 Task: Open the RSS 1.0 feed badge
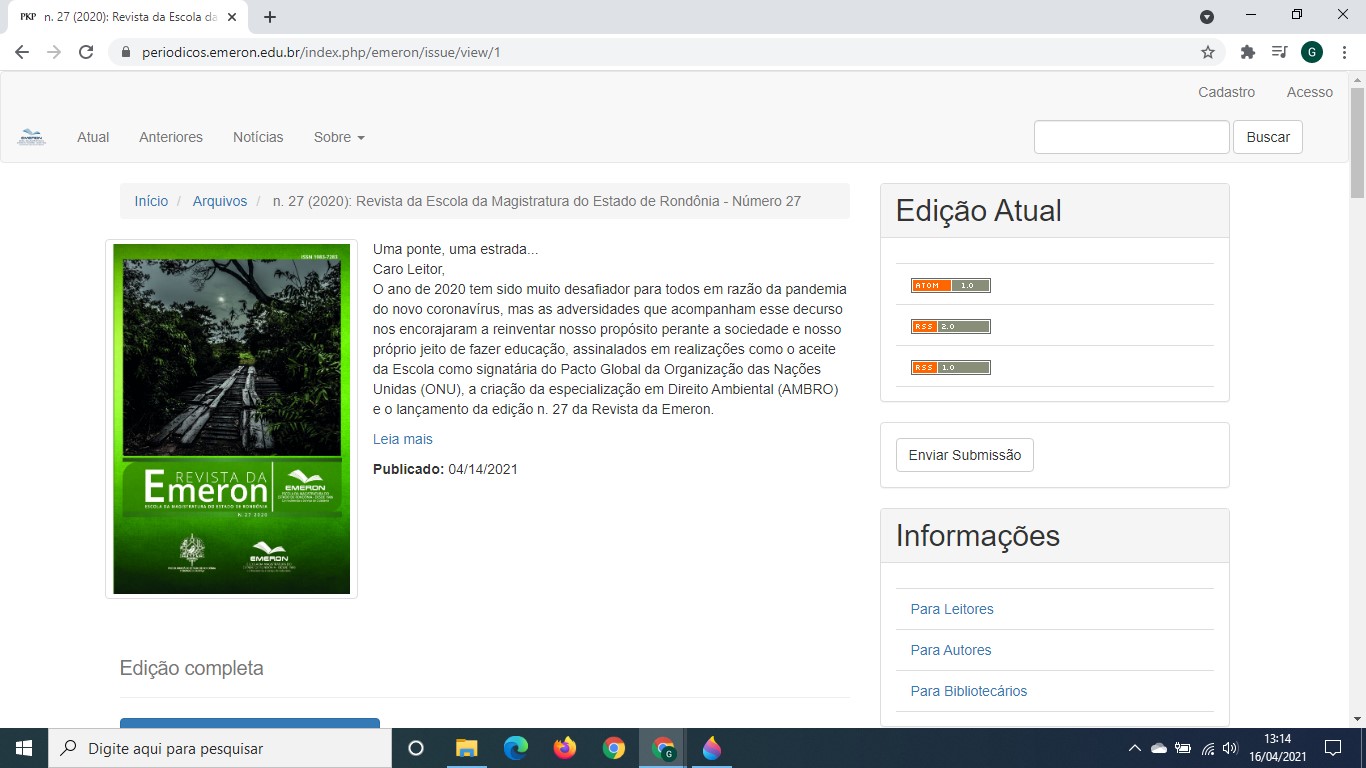950,367
